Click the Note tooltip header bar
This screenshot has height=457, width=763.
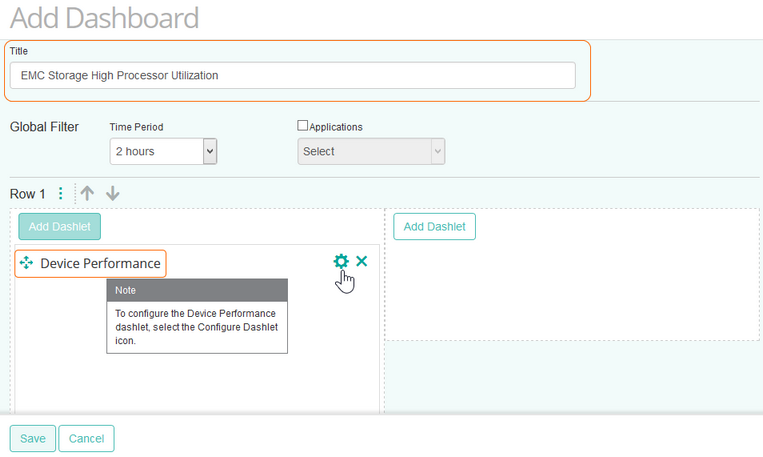[x=197, y=290]
